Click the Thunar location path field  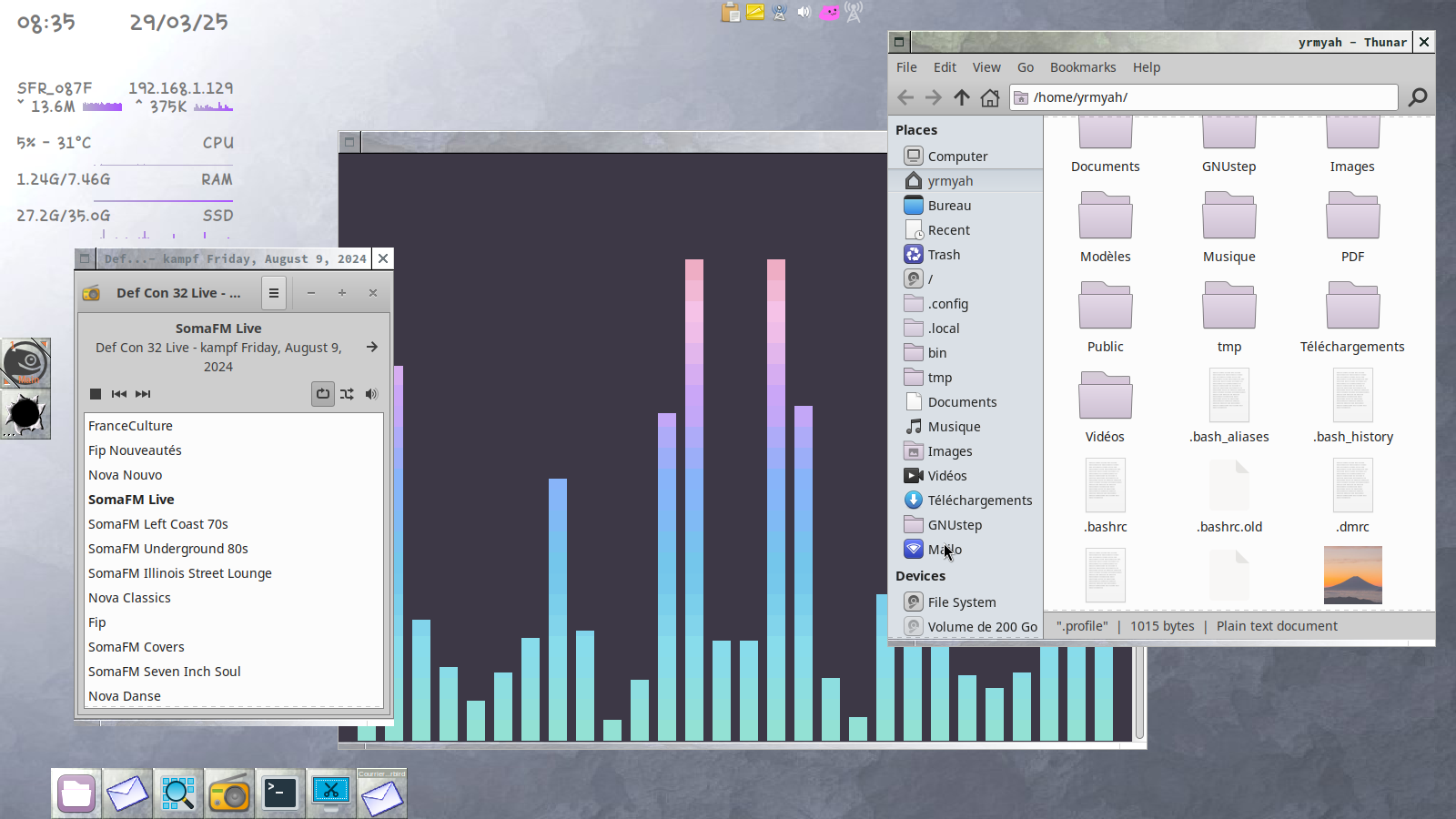pos(1210,97)
